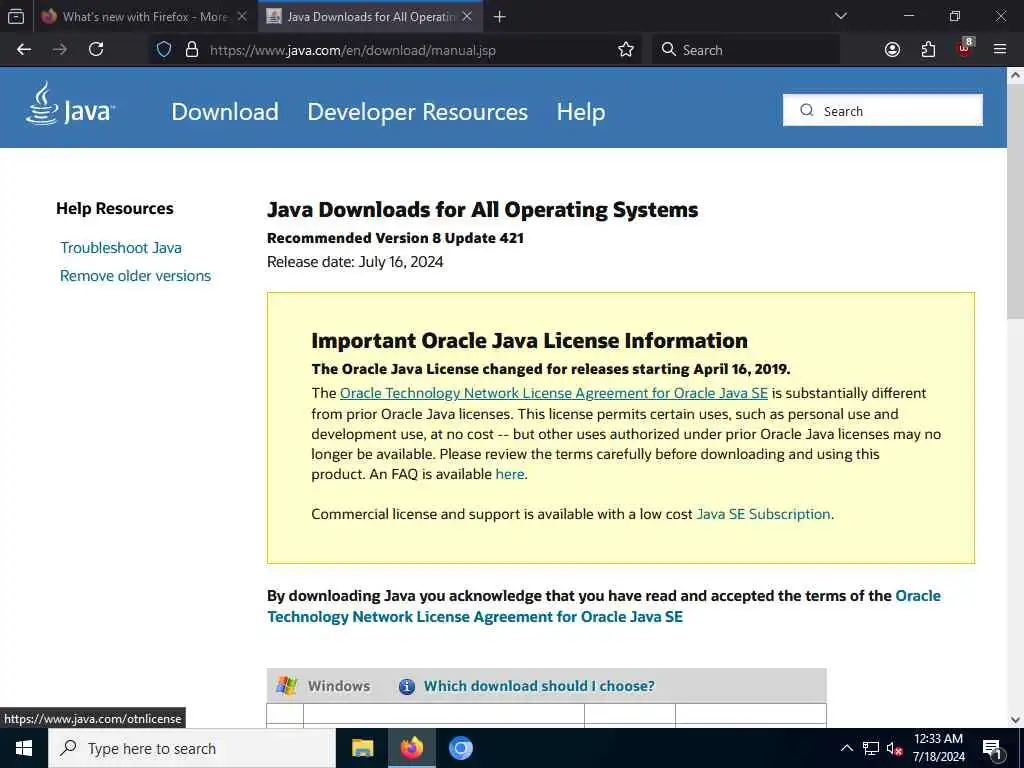Click the scrollbar down arrow

1015,720
